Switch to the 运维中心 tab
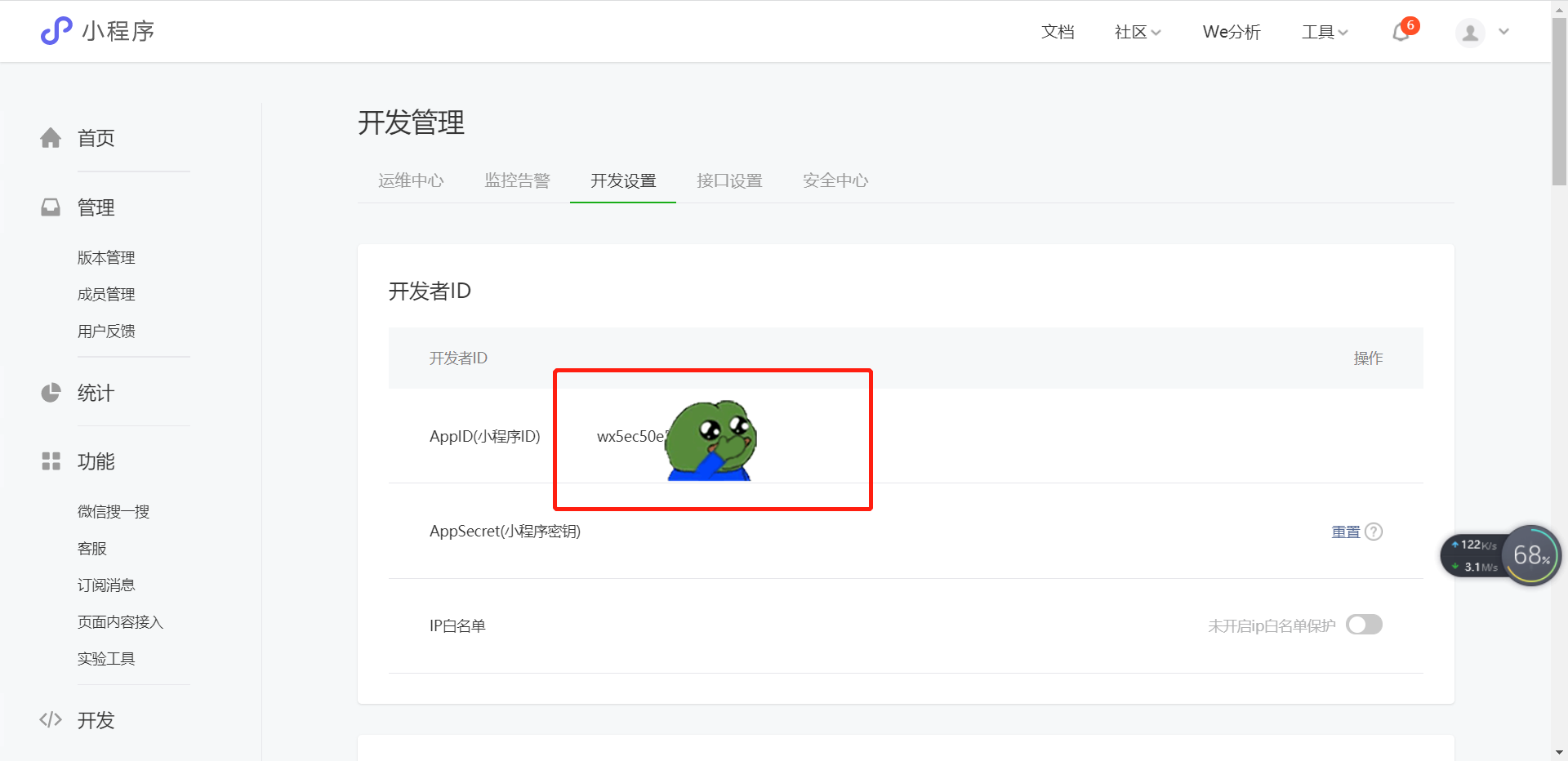 click(411, 180)
